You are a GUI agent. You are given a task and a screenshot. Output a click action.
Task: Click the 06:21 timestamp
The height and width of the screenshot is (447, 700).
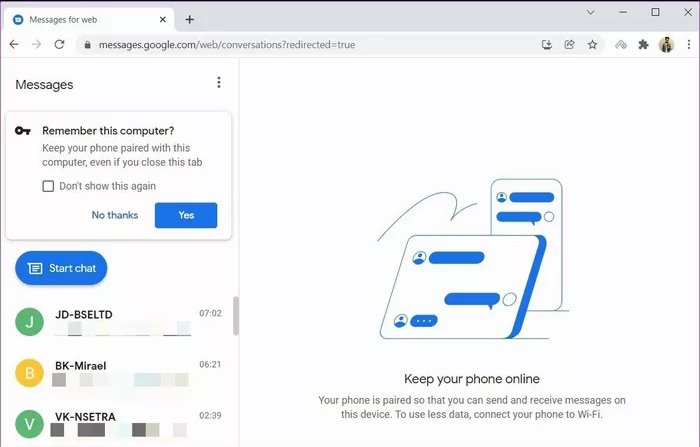[x=210, y=364]
